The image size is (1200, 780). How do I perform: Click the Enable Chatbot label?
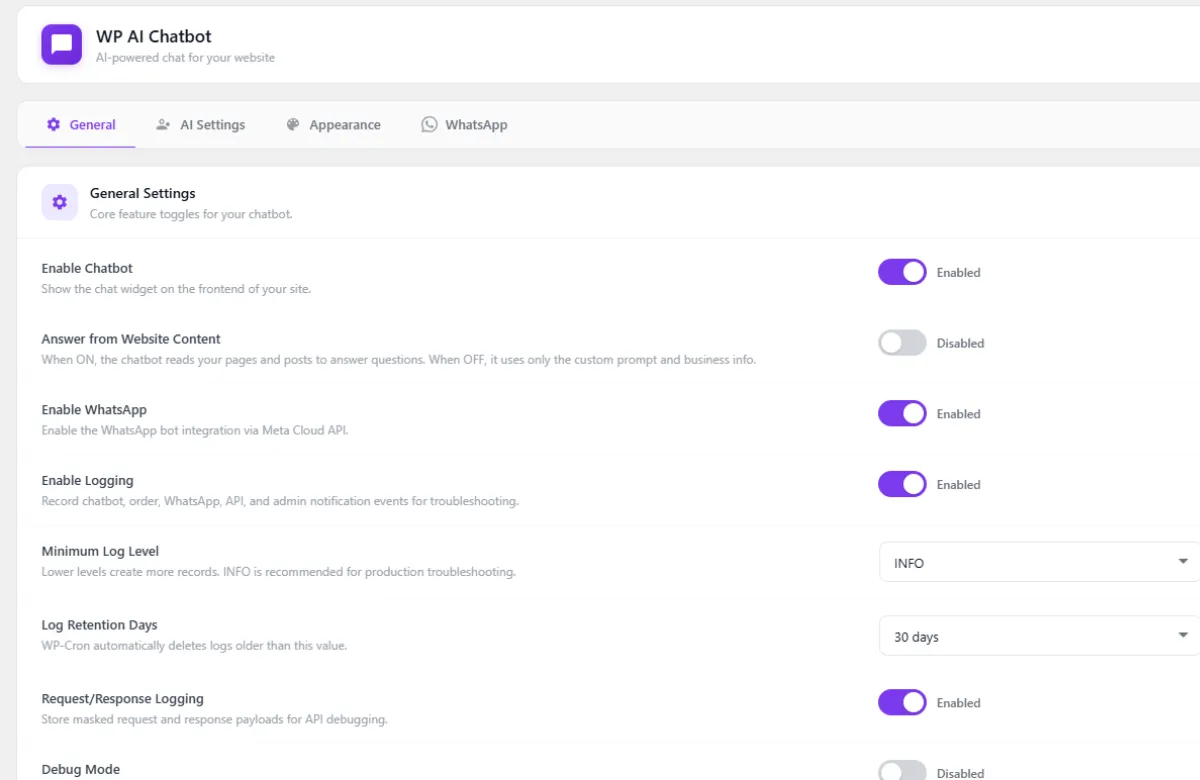pyautogui.click(x=87, y=268)
